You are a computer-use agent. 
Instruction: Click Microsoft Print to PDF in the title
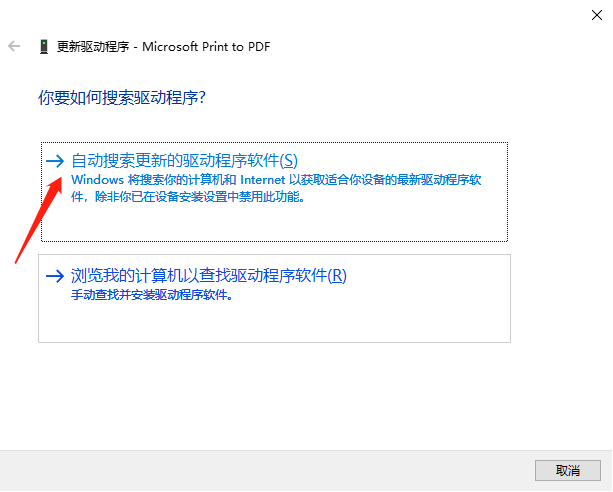[206, 47]
